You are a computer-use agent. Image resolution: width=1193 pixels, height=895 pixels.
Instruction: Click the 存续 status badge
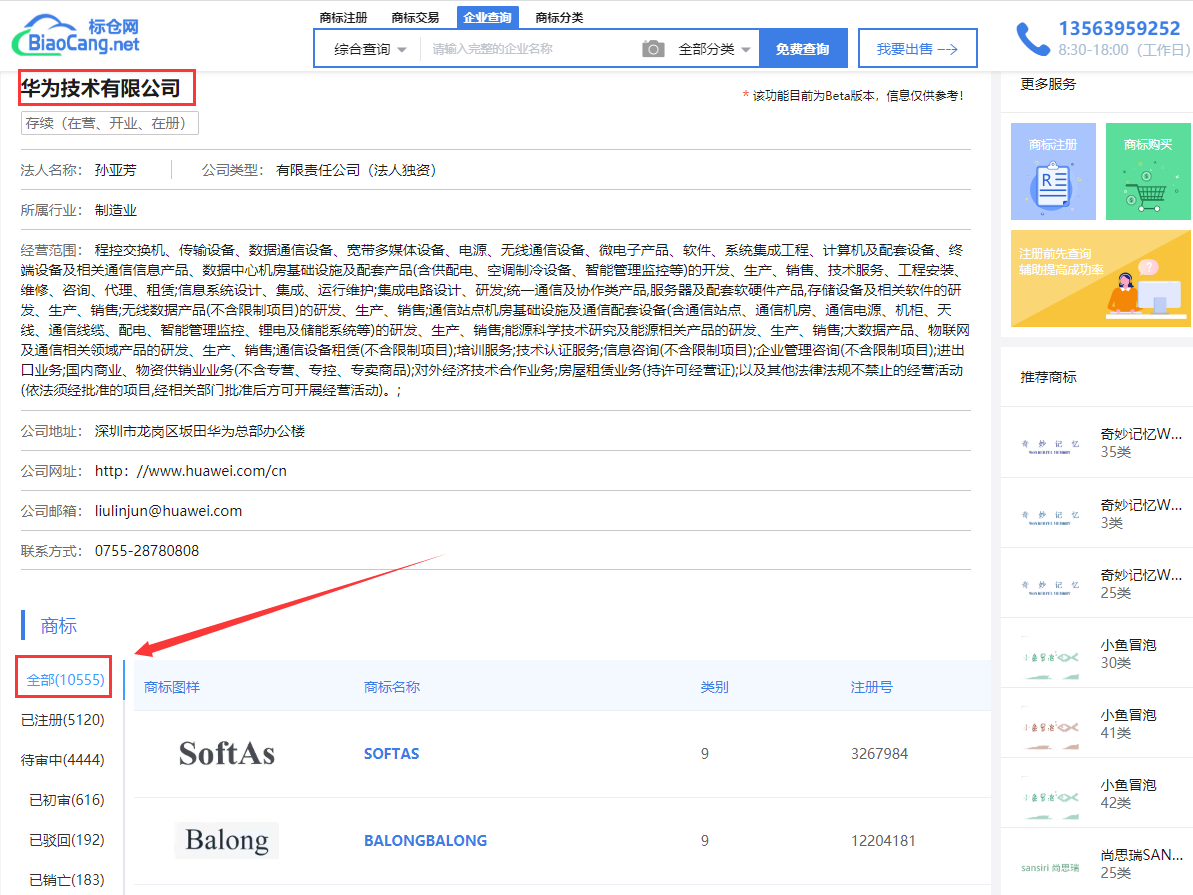(110, 123)
